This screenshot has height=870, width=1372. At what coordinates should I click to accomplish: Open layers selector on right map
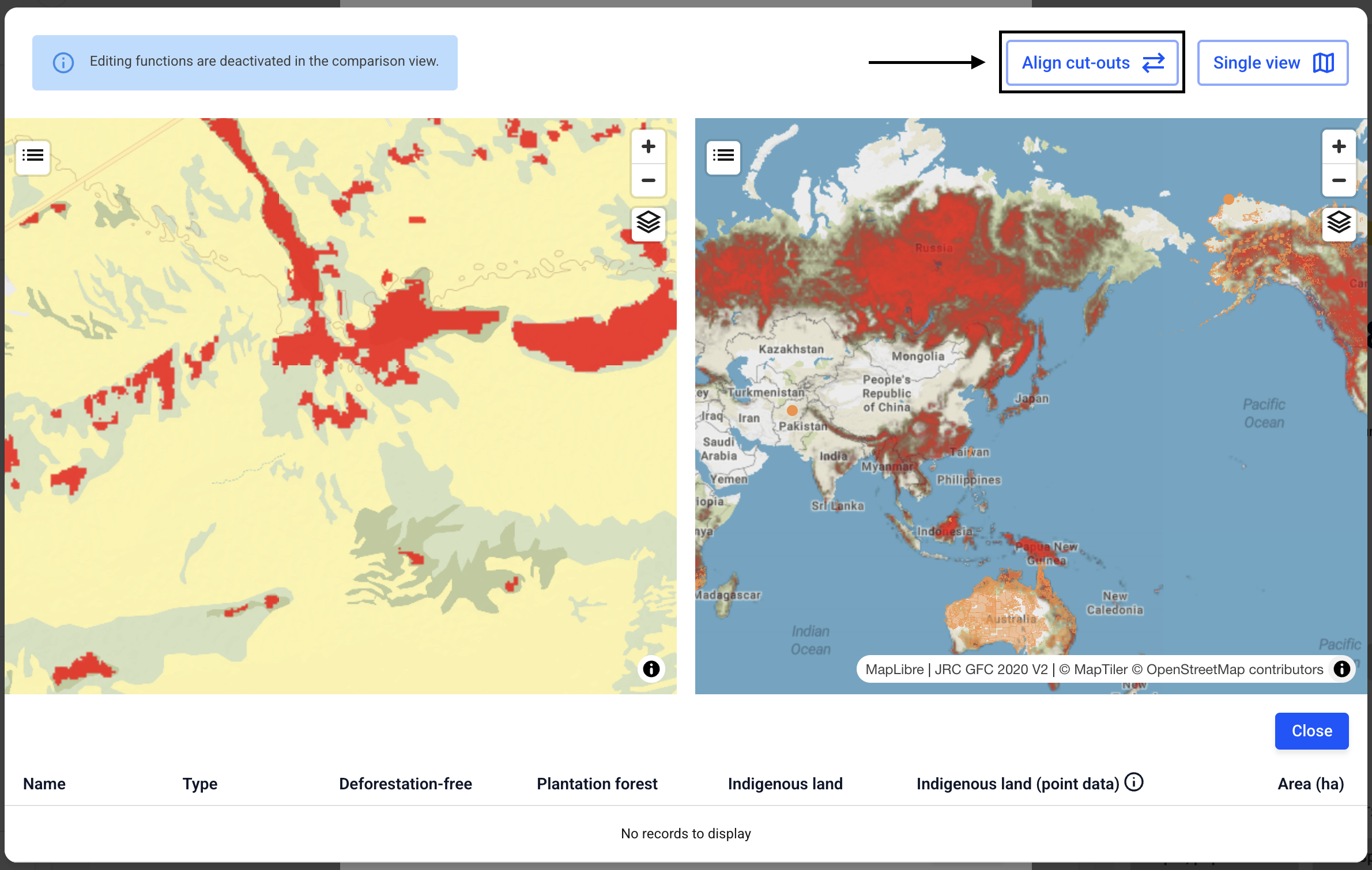click(1339, 222)
